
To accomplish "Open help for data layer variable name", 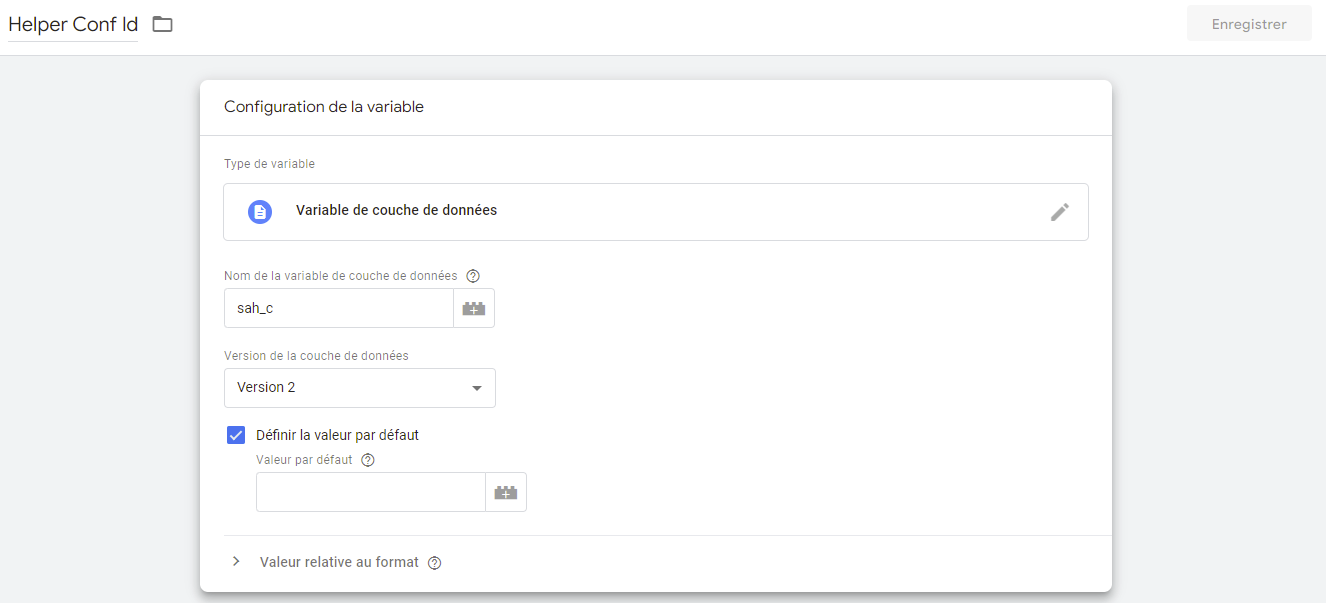I will point(474,276).
